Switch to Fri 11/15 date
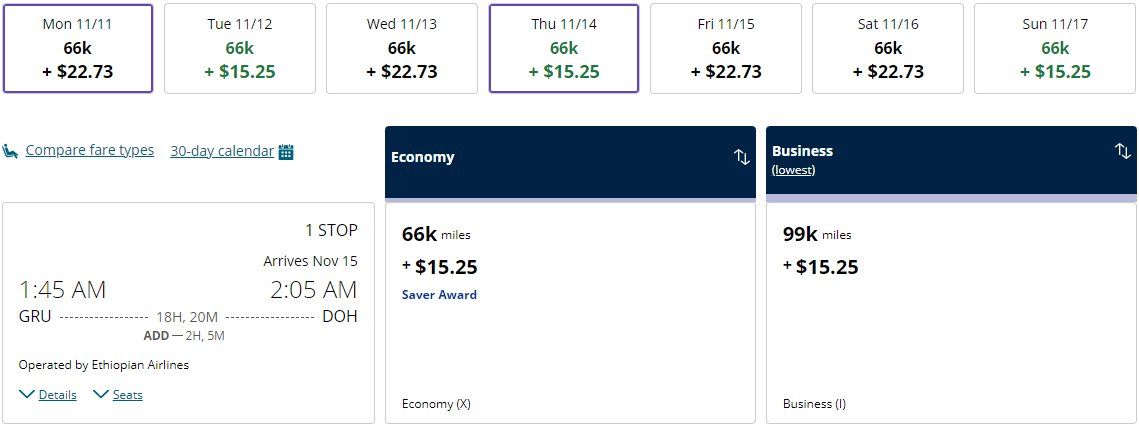The image size is (1139, 426). (x=726, y=49)
